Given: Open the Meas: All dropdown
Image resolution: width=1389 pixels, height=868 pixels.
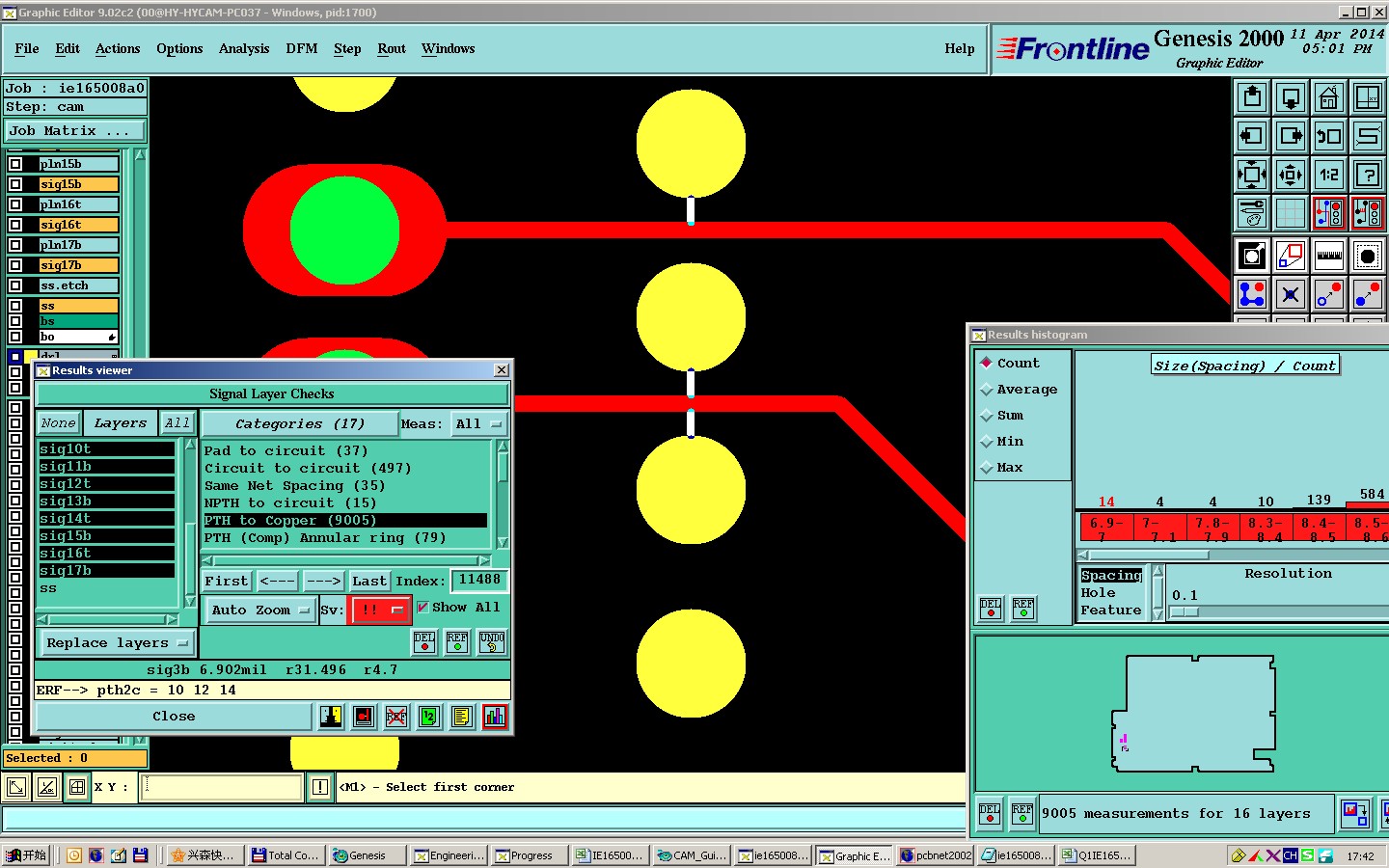Looking at the screenshot, I should tap(478, 423).
